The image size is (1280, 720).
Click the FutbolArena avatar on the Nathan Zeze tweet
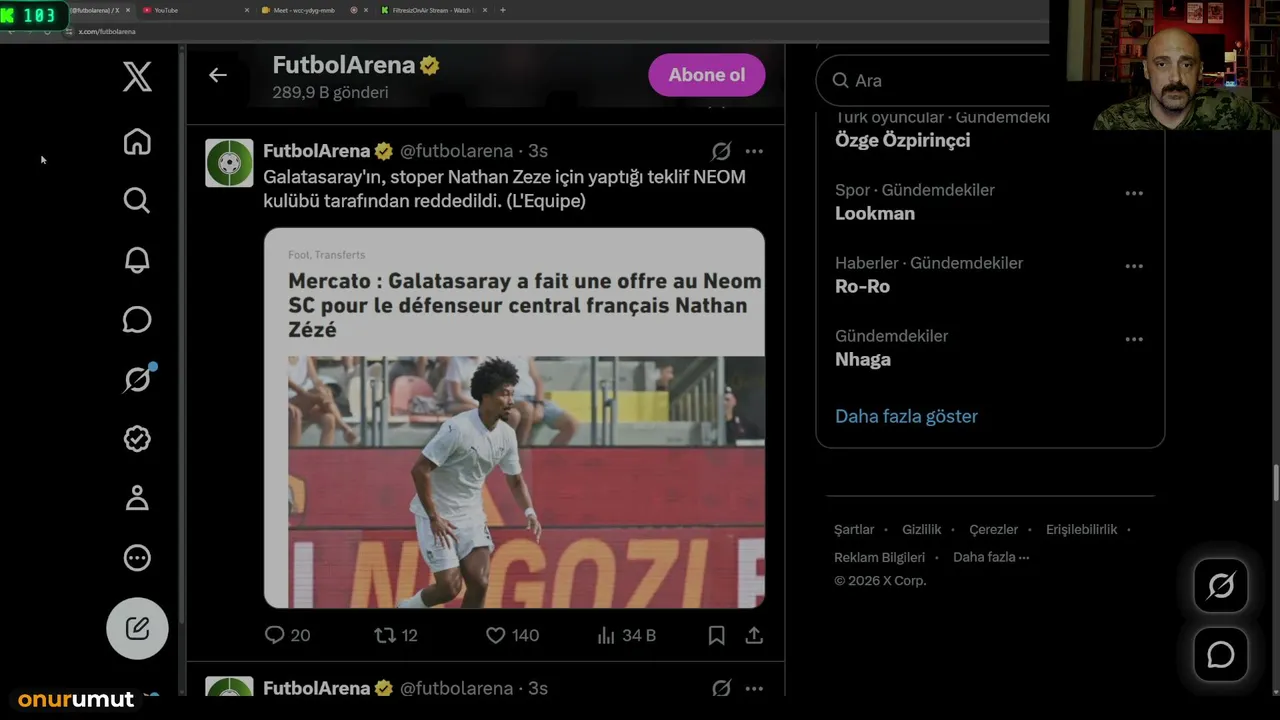(x=229, y=163)
